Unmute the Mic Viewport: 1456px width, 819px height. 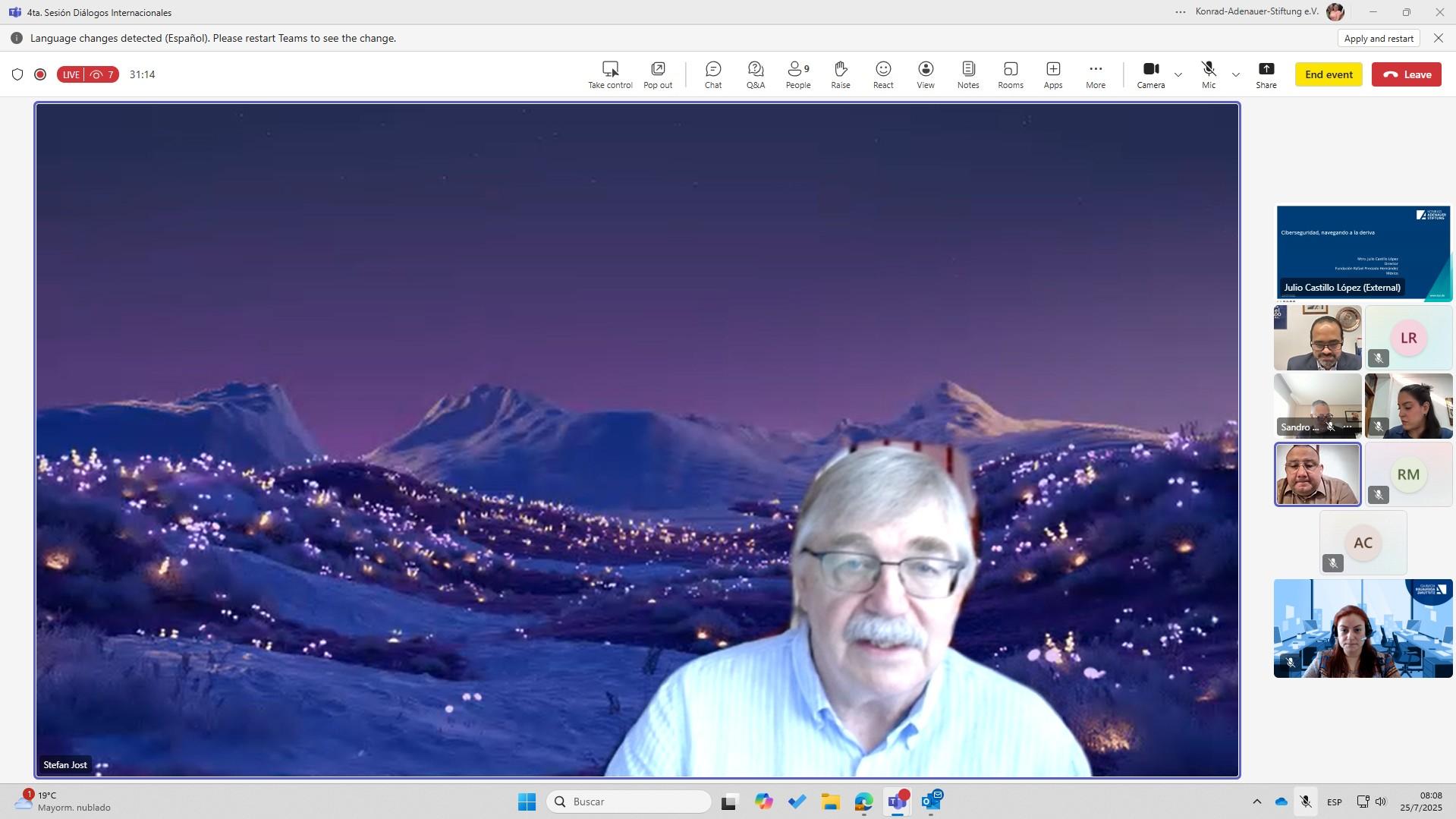1208,74
